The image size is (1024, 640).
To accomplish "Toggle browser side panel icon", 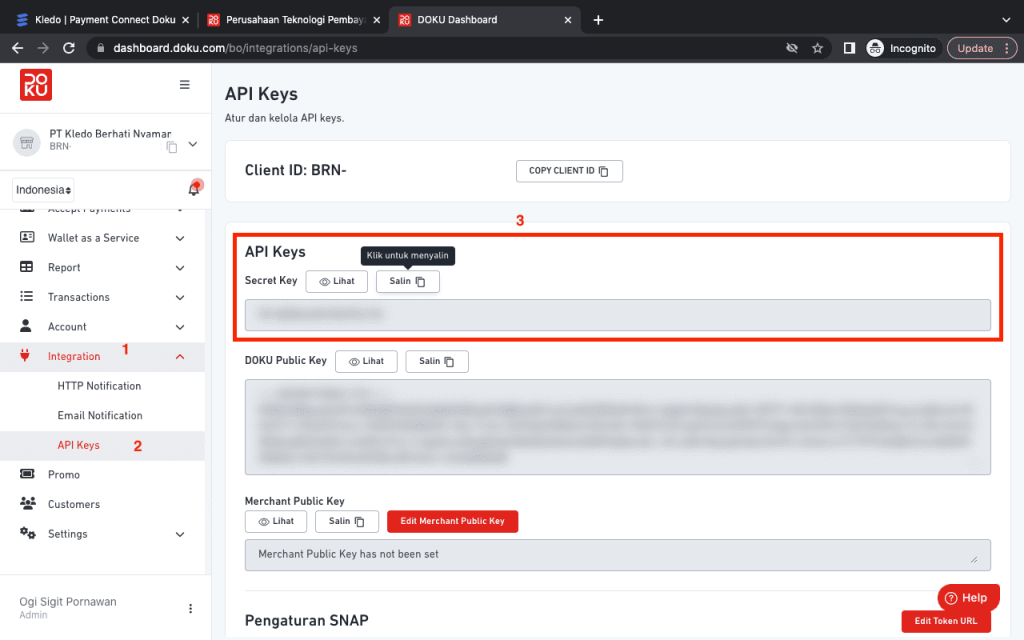I will click(x=849, y=48).
